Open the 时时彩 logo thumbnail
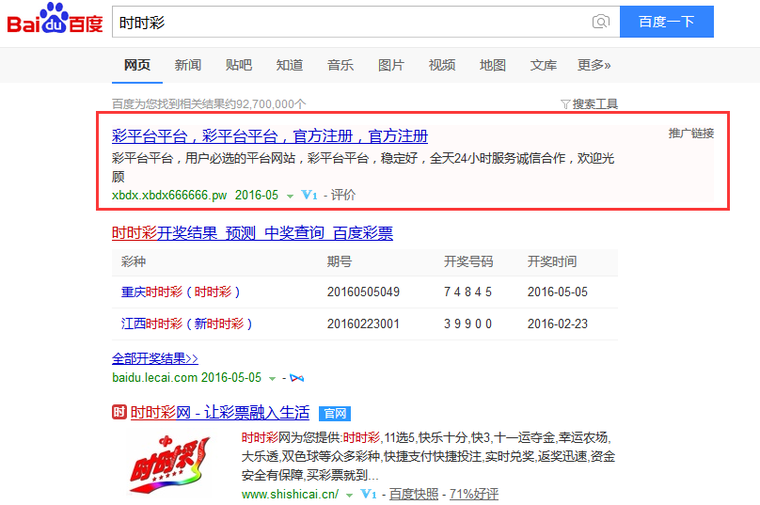 click(x=170, y=464)
